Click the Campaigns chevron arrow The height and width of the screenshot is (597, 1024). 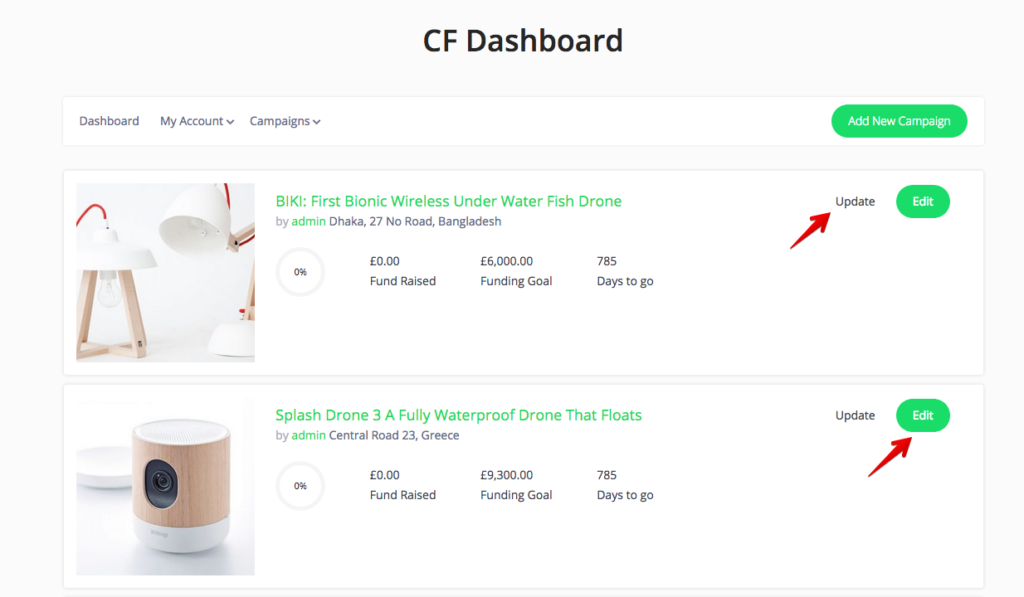316,122
